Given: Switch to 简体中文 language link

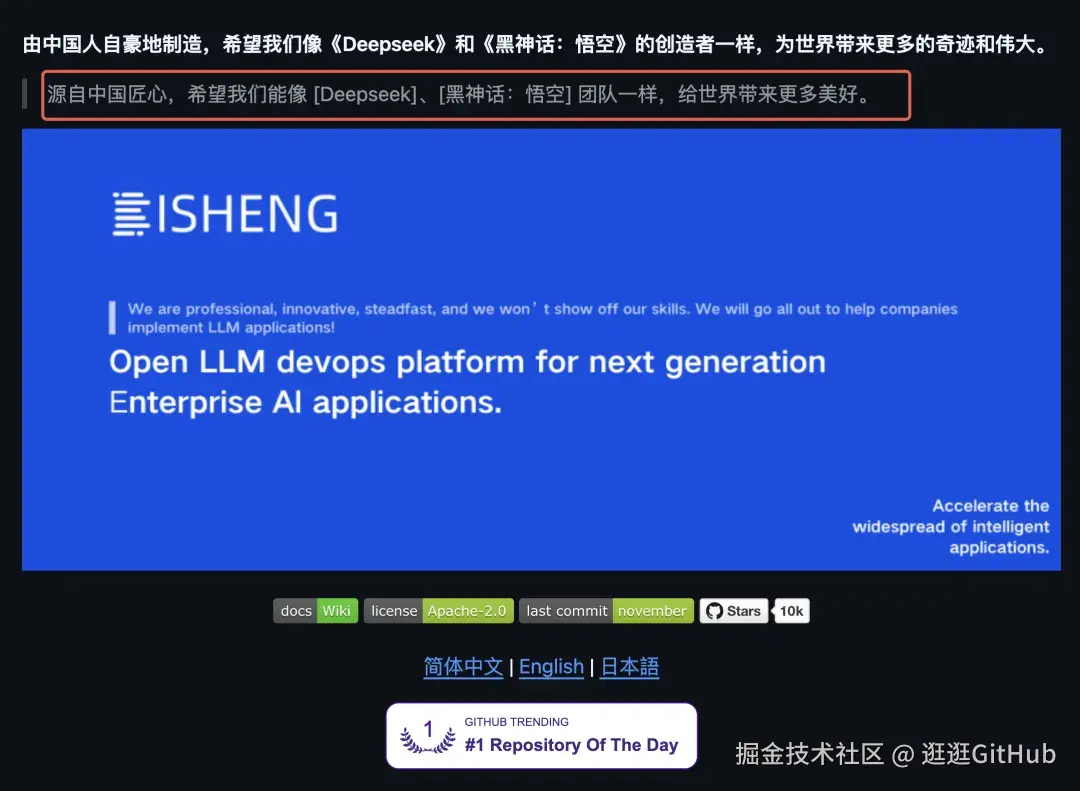Looking at the screenshot, I should 463,666.
